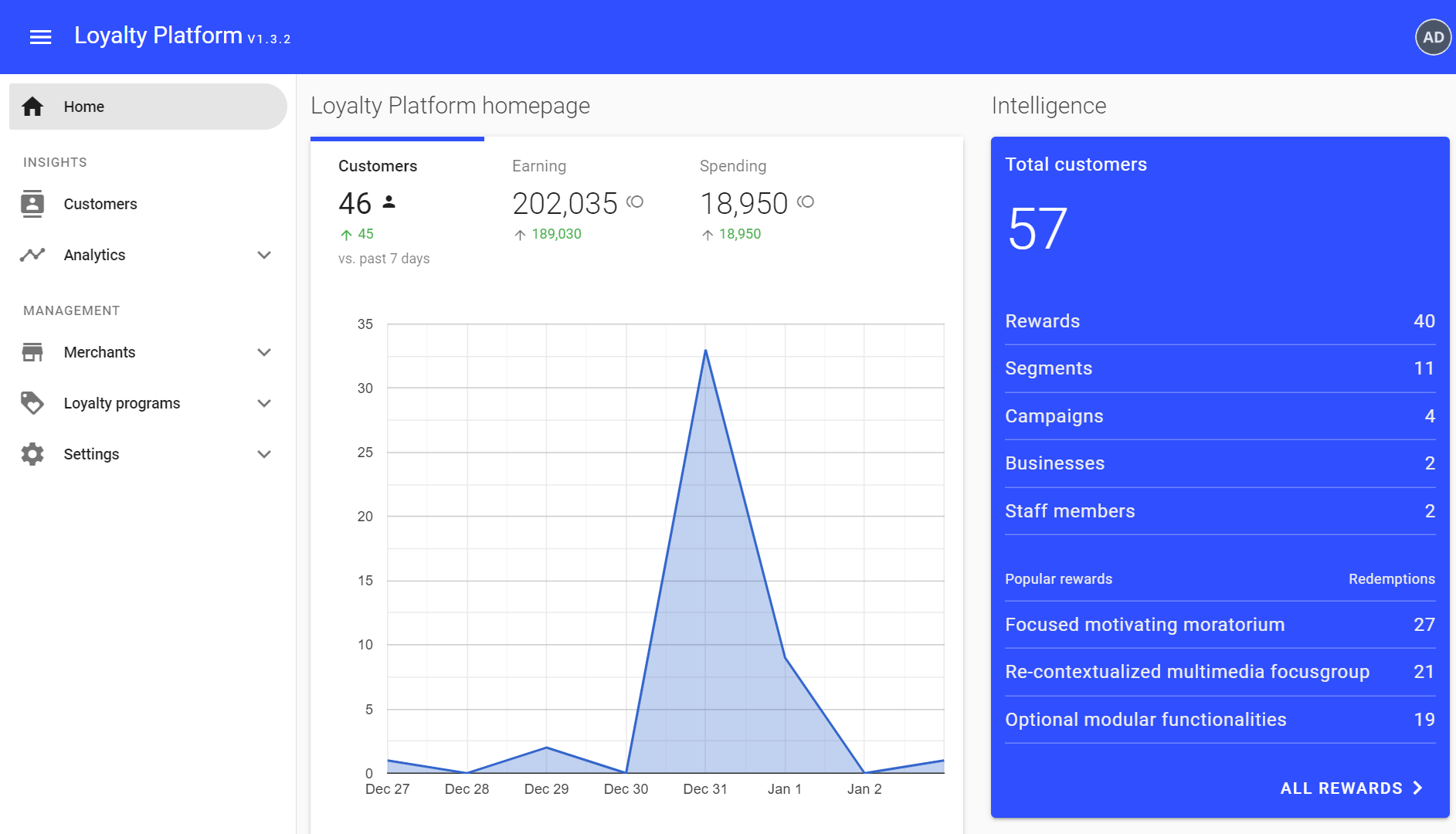Expand the Analytics submenu chevron
1456x834 pixels.
click(x=264, y=255)
